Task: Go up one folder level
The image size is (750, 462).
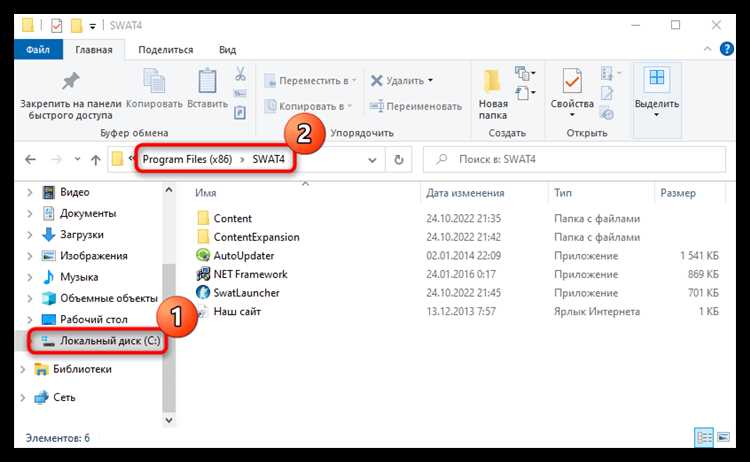Action: (x=96, y=160)
